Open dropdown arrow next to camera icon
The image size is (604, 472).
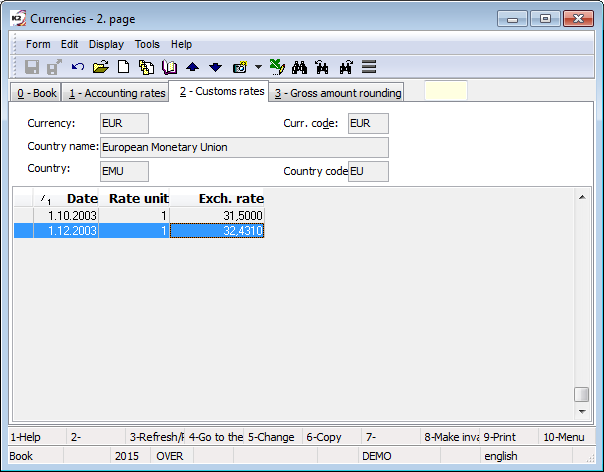coord(258,67)
